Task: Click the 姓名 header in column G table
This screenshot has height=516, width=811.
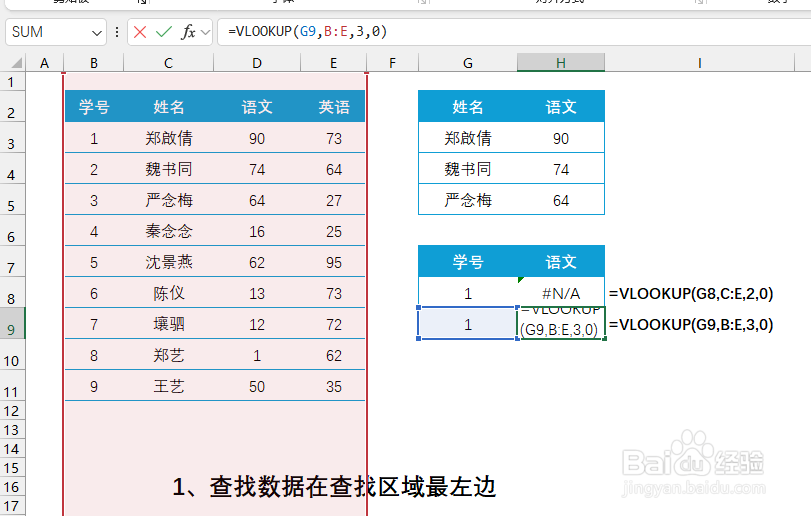Action: coord(468,107)
